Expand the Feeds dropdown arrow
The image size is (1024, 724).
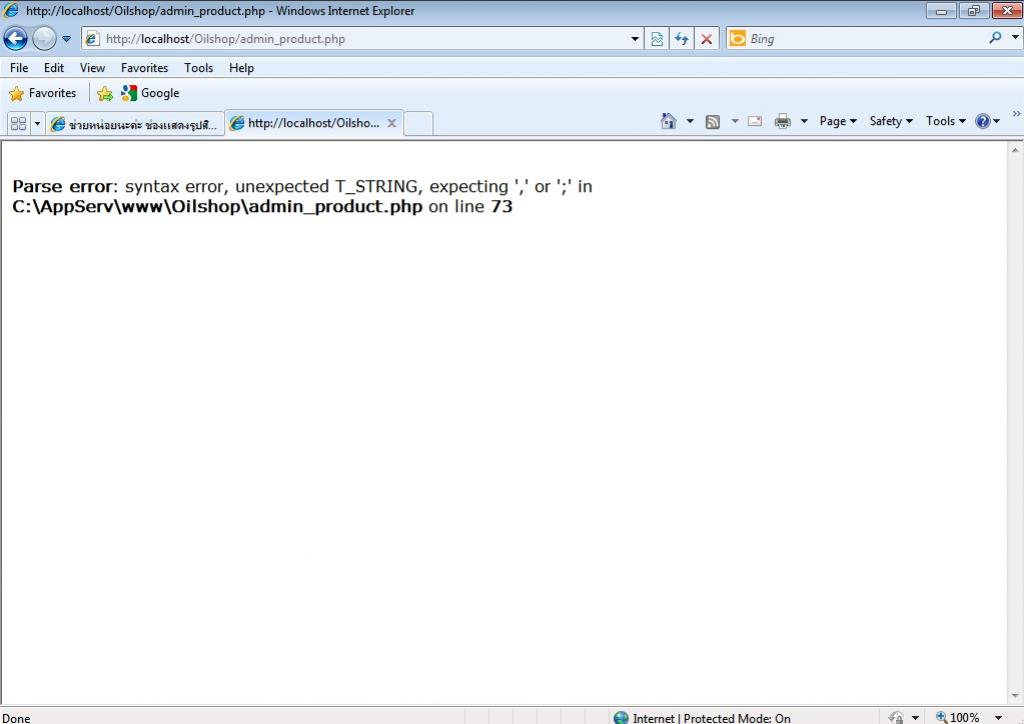(735, 121)
